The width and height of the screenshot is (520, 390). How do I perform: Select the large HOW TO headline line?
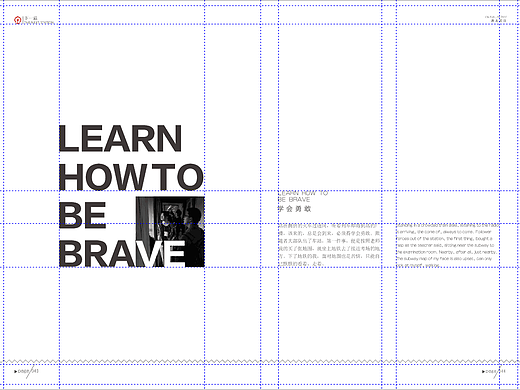point(131,177)
